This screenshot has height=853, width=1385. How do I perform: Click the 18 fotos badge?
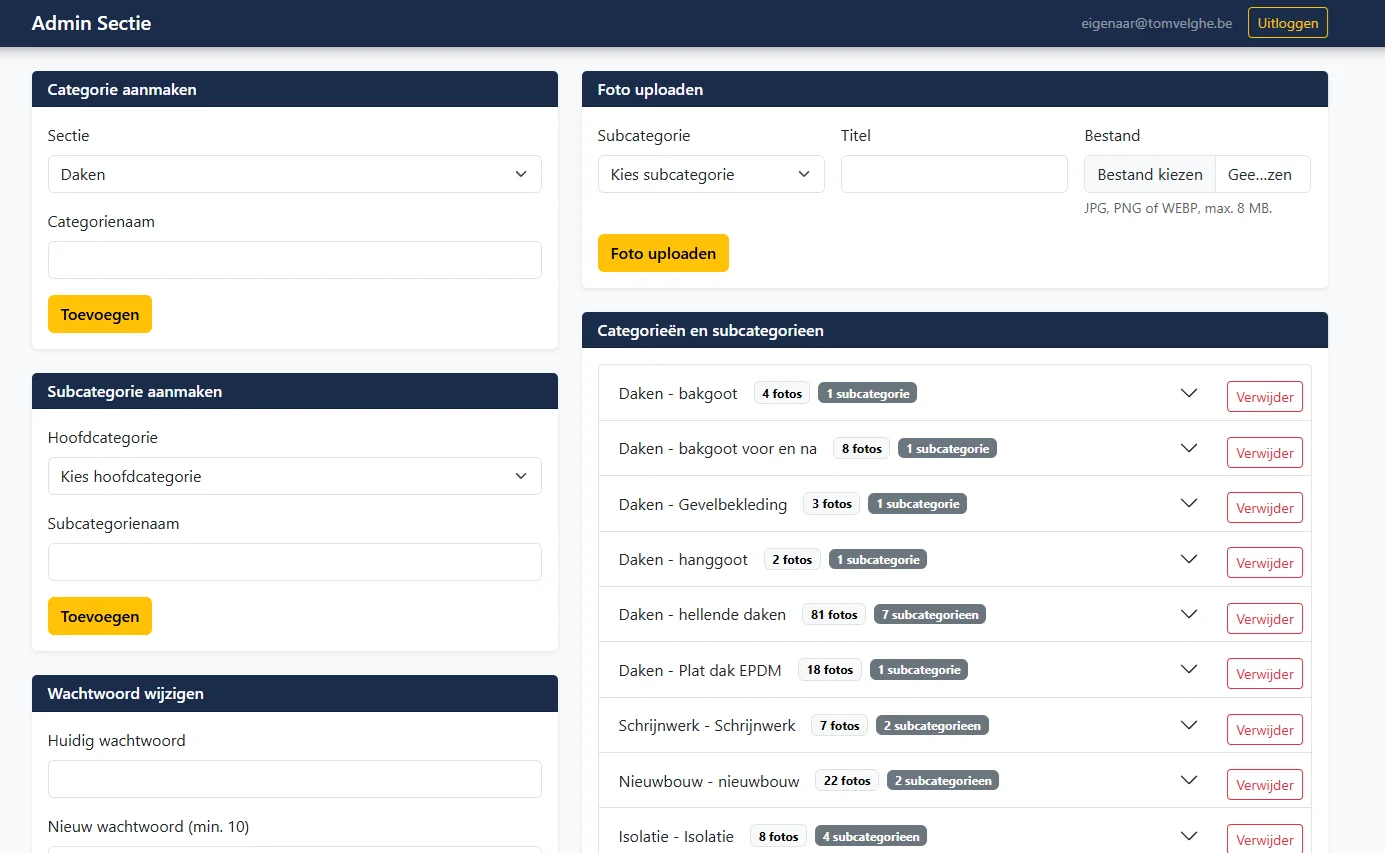click(830, 669)
